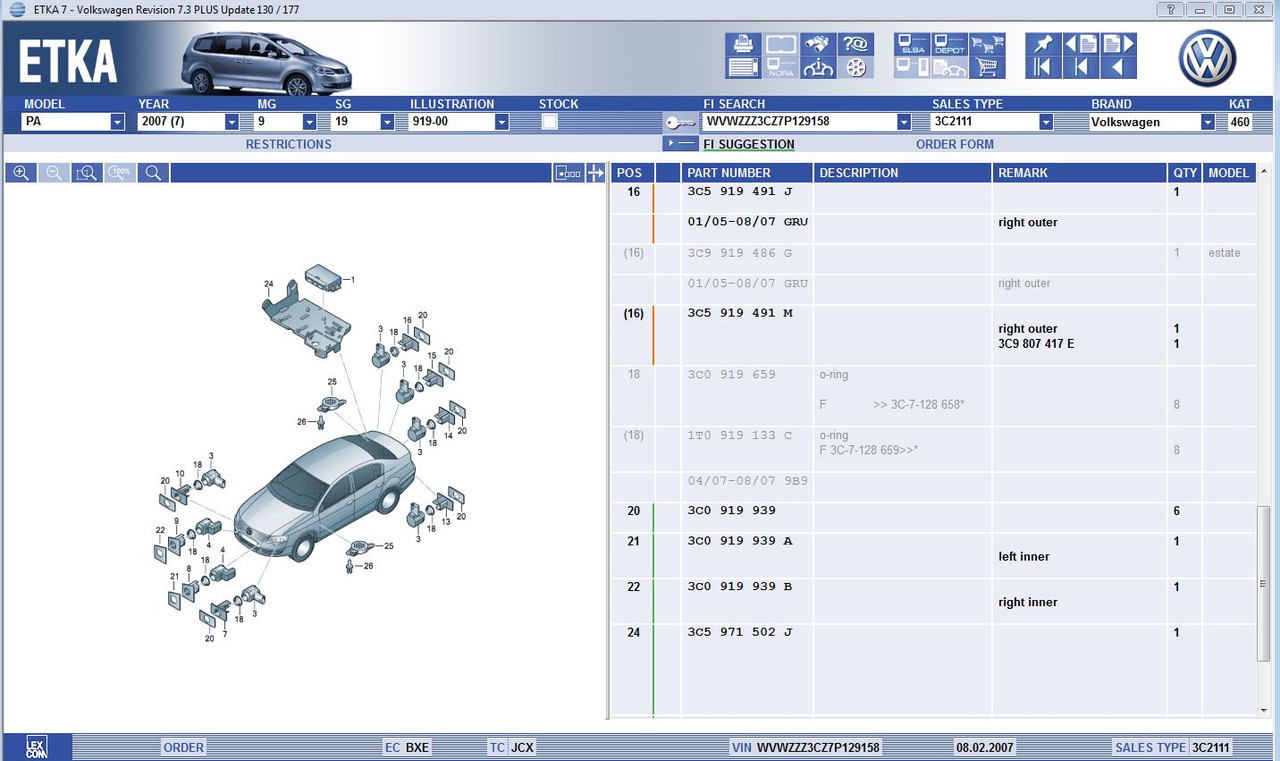The width and height of the screenshot is (1280, 761).
Task: Jump to first entry double-bar icon
Action: pos(1043,68)
